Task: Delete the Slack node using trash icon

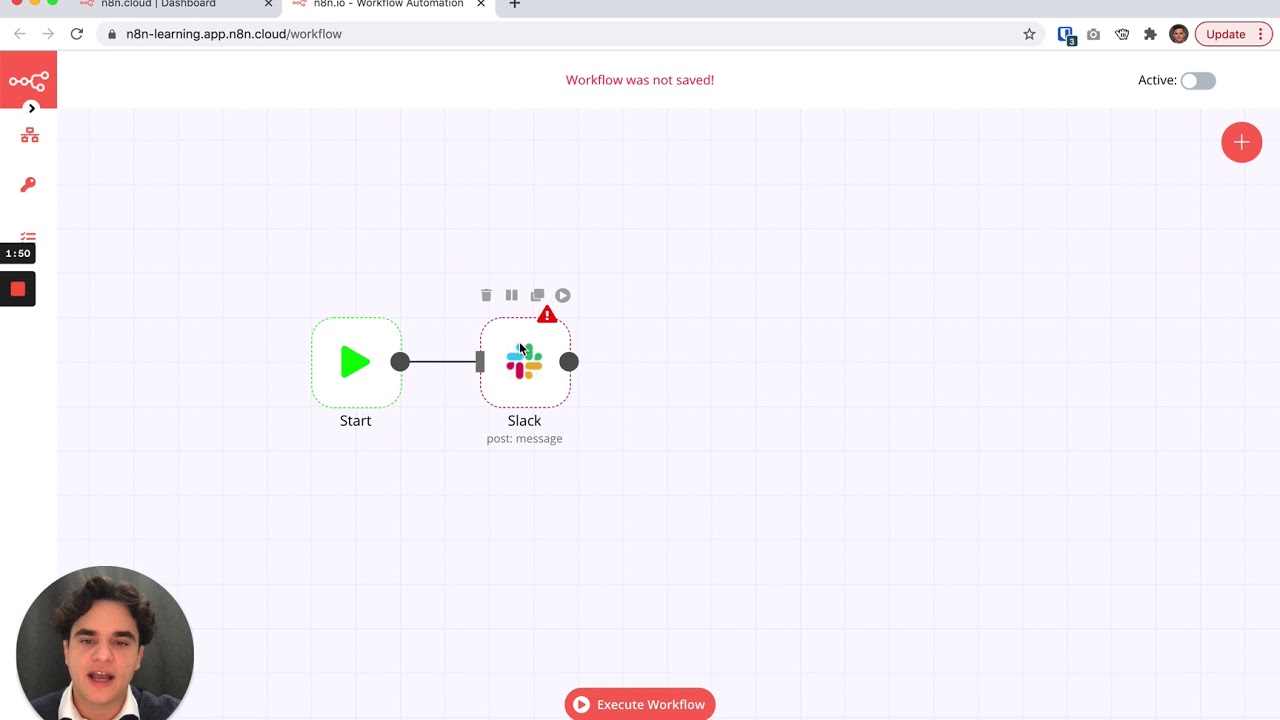Action: (486, 295)
